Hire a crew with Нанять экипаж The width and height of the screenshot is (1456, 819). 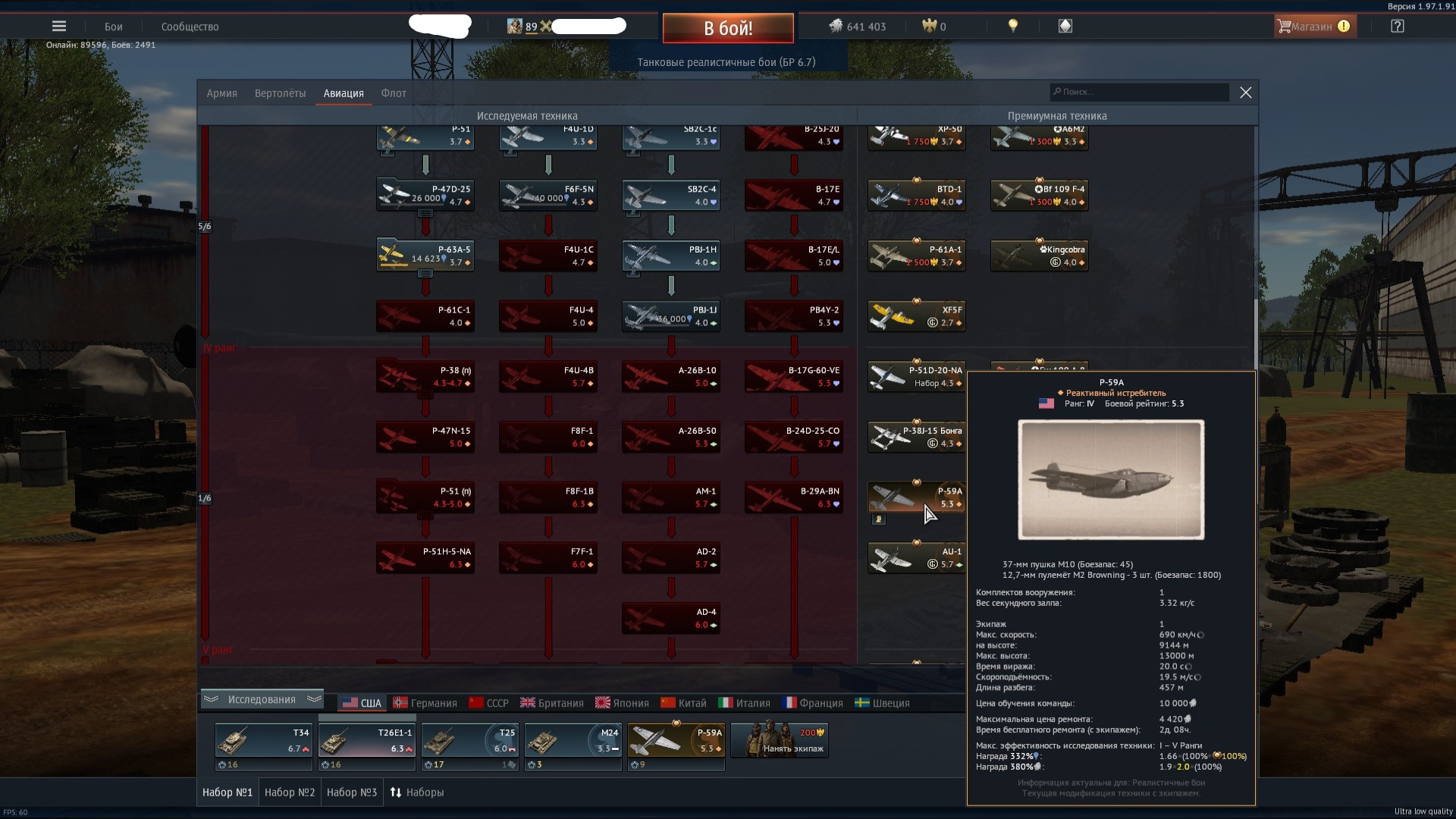click(779, 740)
